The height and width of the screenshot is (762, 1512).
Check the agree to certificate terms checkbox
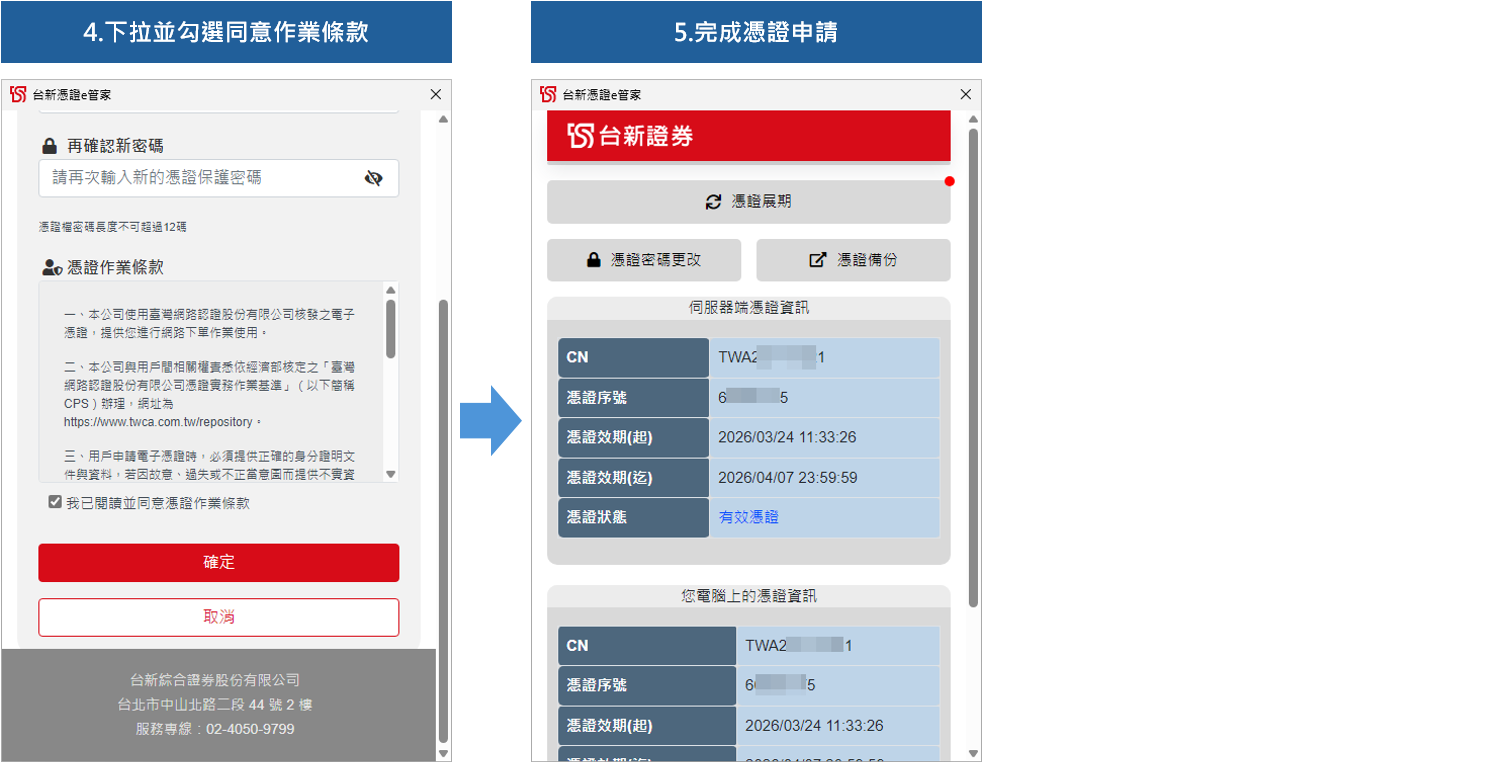(x=55, y=502)
